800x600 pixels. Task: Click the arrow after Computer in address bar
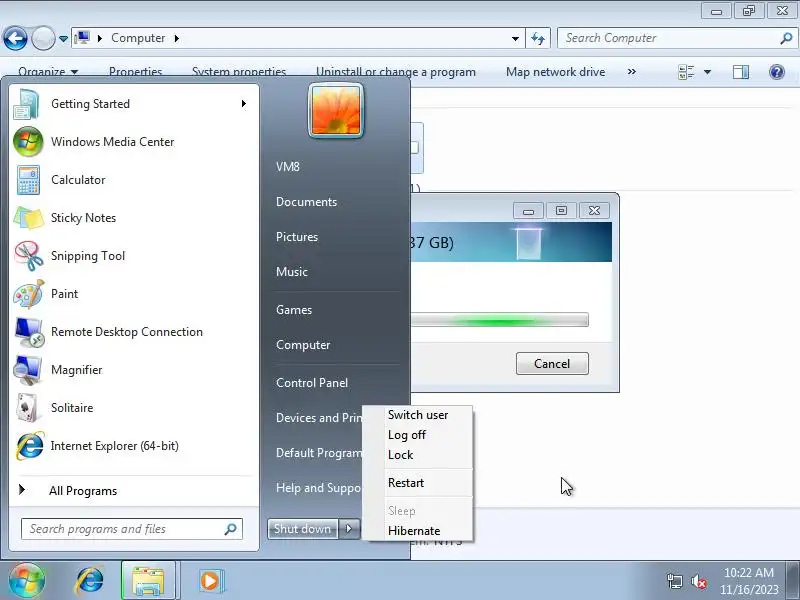pyautogui.click(x=177, y=38)
